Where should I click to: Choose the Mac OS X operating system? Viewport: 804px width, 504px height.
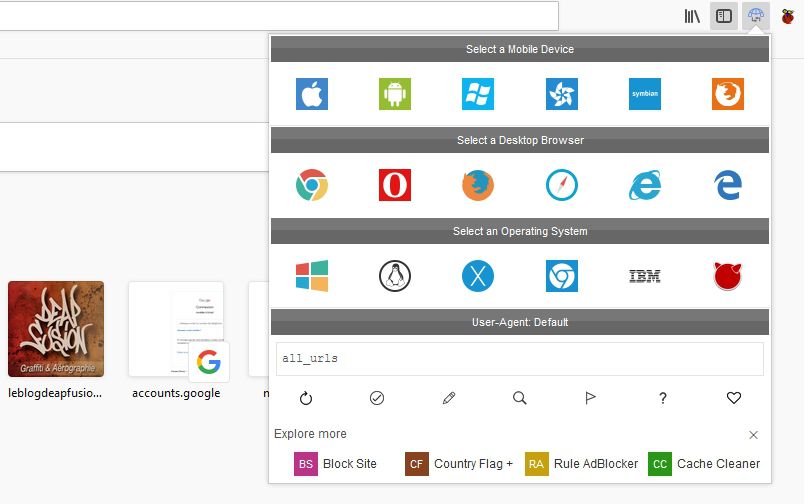[478, 276]
